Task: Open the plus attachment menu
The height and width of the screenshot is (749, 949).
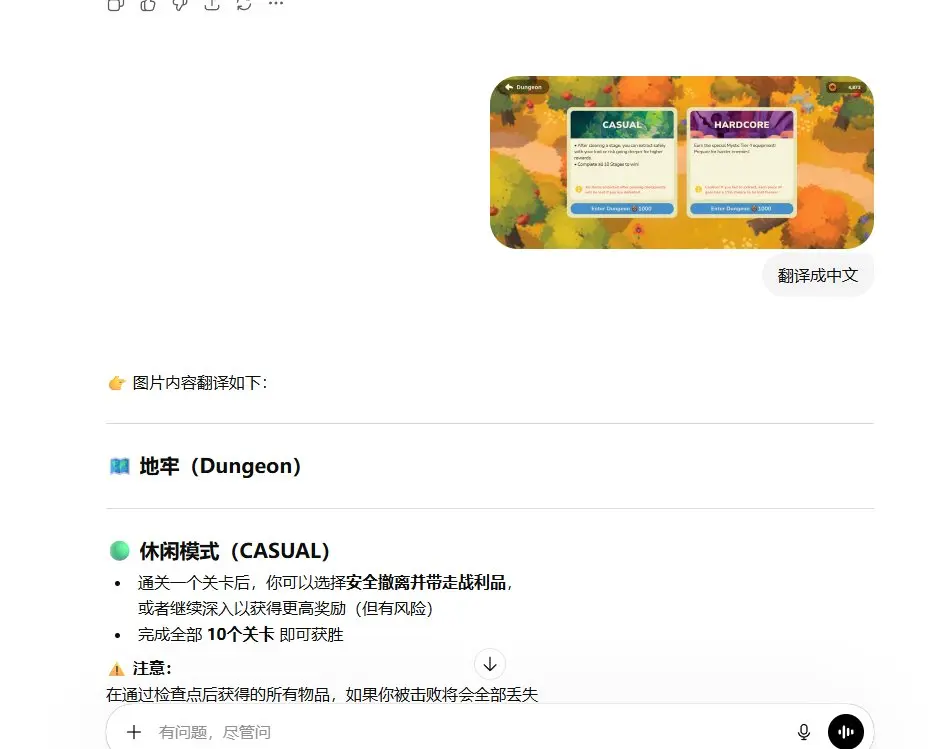Action: 134,732
